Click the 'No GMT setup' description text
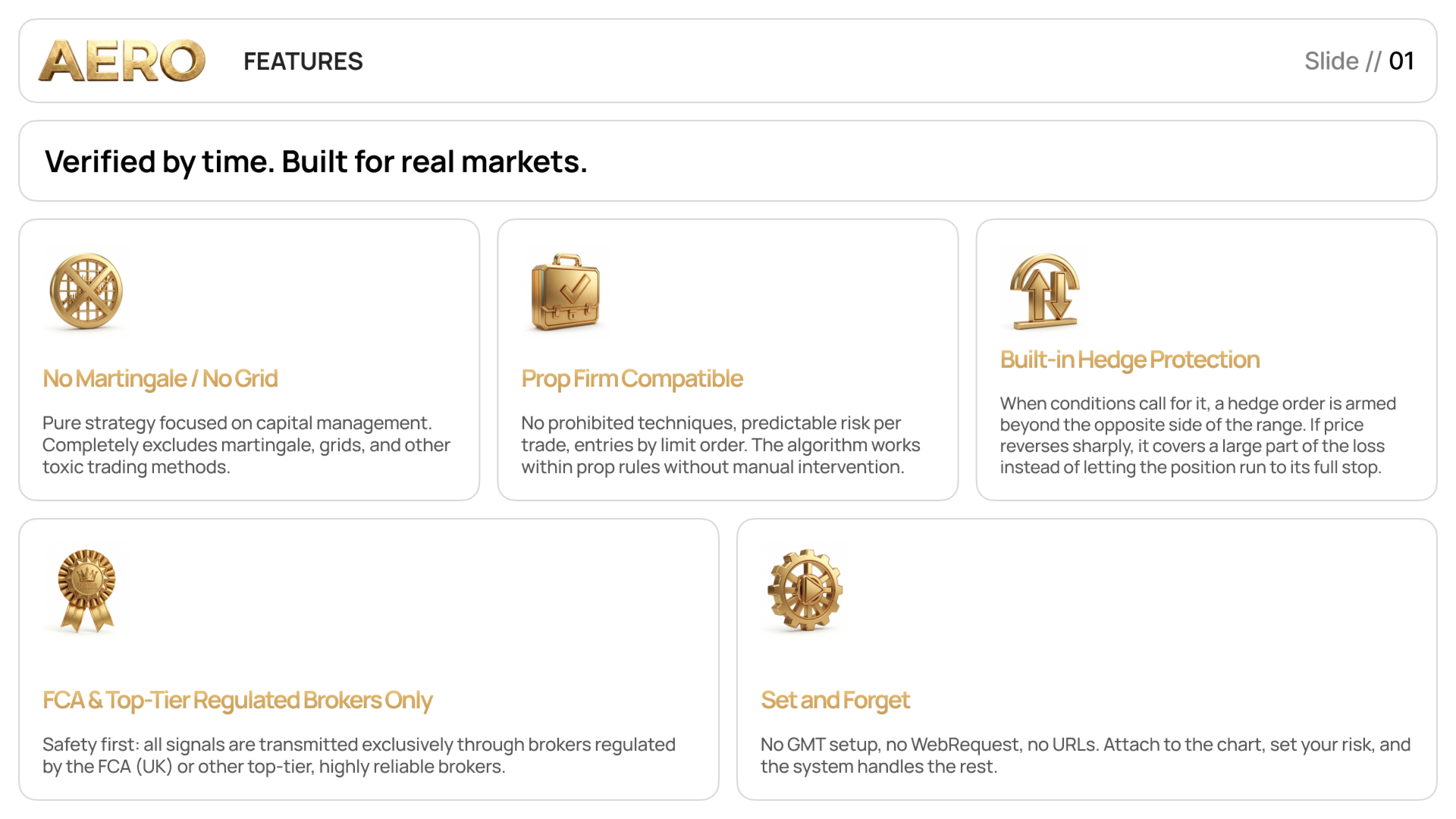Viewport: 1456px width, 819px height. [x=1085, y=755]
